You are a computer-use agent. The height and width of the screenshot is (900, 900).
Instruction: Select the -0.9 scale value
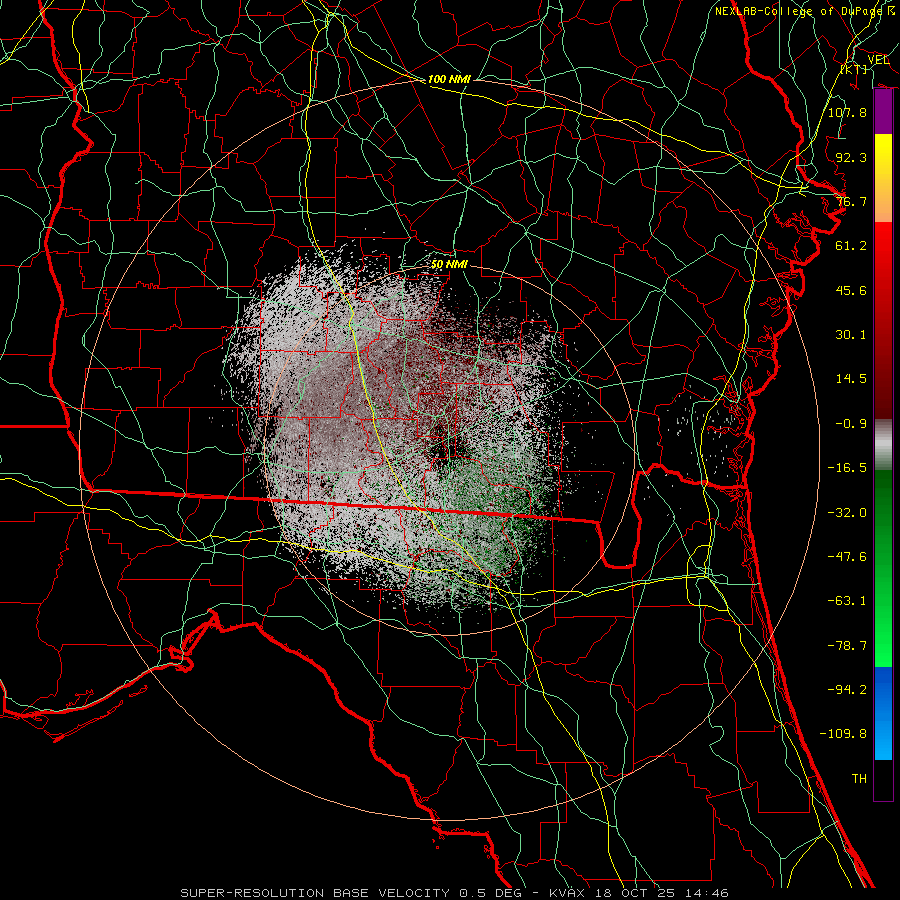pyautogui.click(x=851, y=424)
